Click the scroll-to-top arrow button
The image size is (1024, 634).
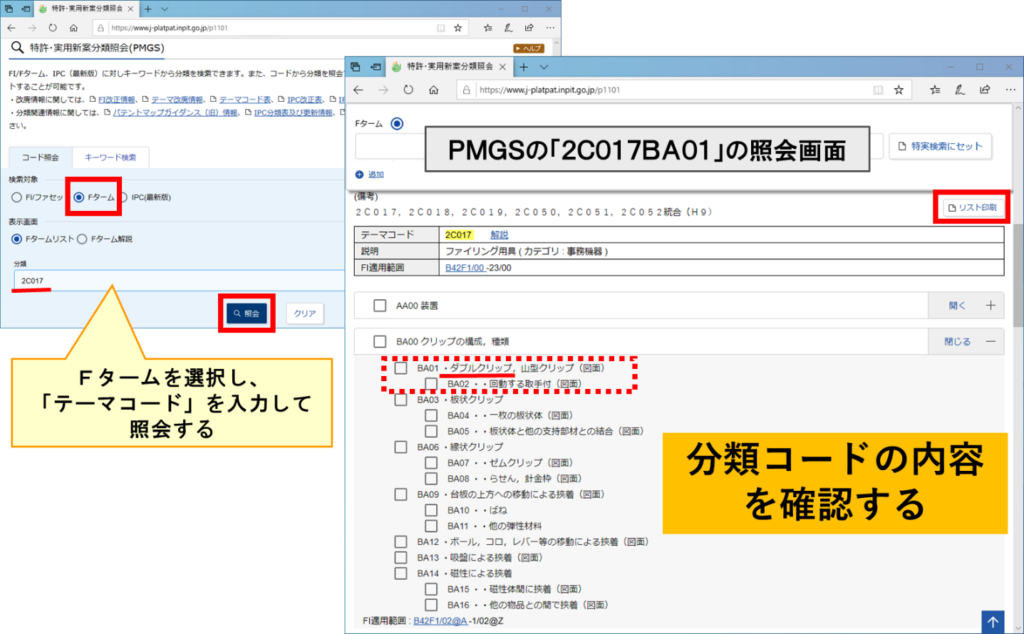click(992, 621)
